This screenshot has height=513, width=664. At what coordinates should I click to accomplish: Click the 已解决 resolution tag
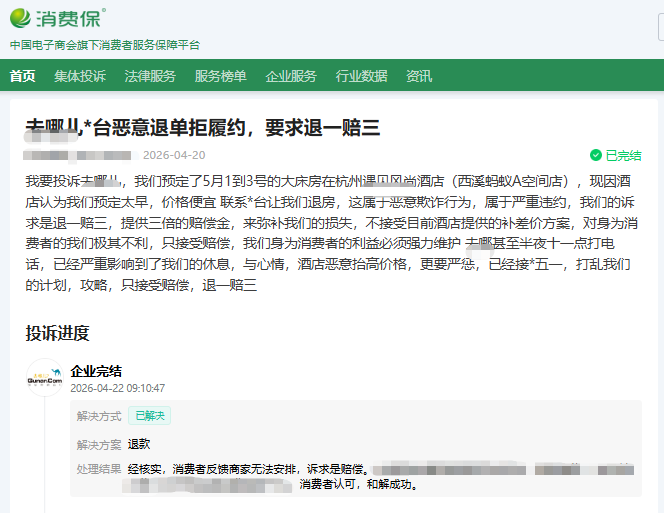[x=149, y=415]
